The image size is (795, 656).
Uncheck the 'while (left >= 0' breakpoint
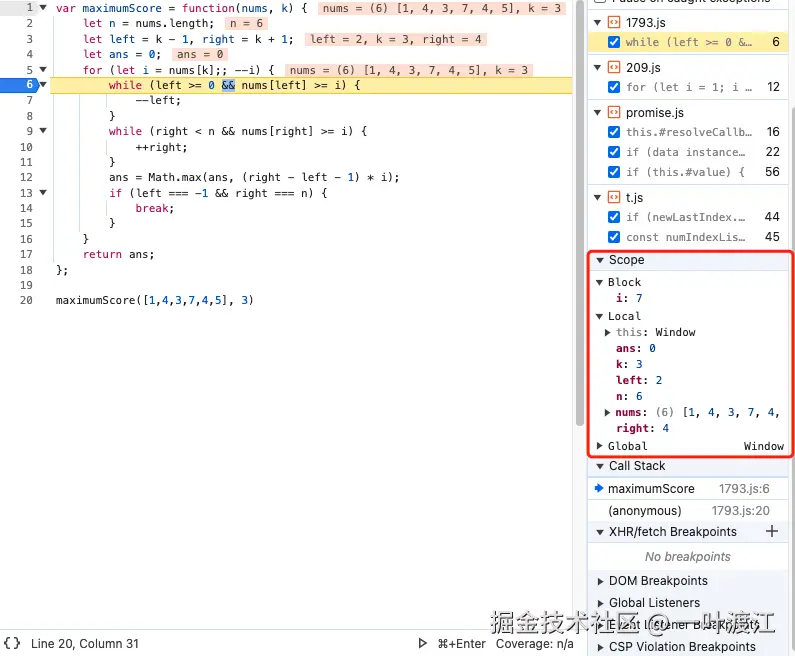click(x=614, y=42)
